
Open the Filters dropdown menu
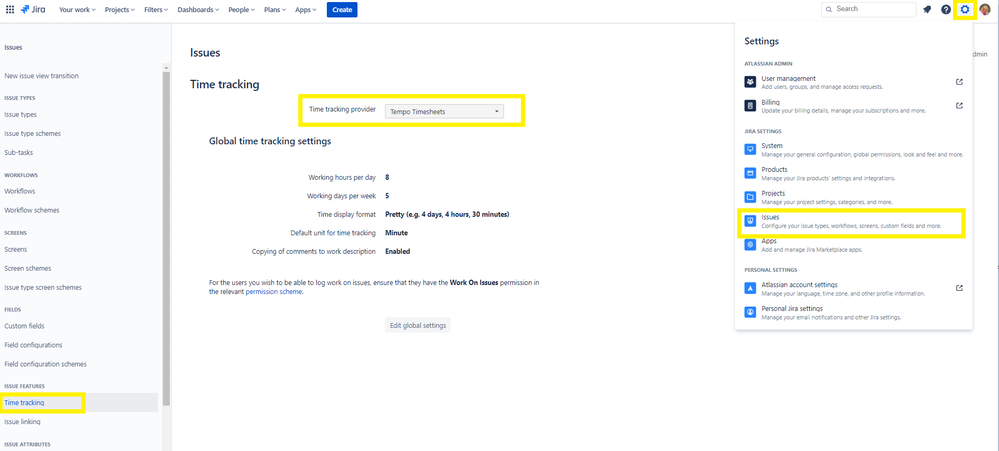pyautogui.click(x=157, y=10)
